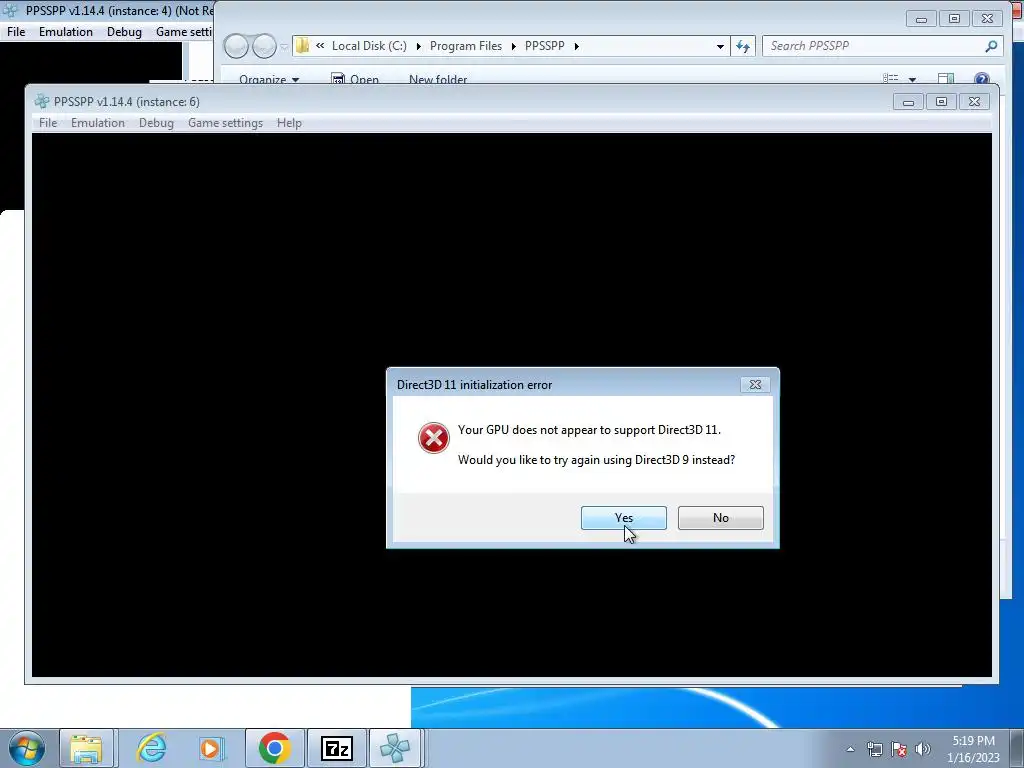Open Windows Explorer from taskbar

coord(86,748)
